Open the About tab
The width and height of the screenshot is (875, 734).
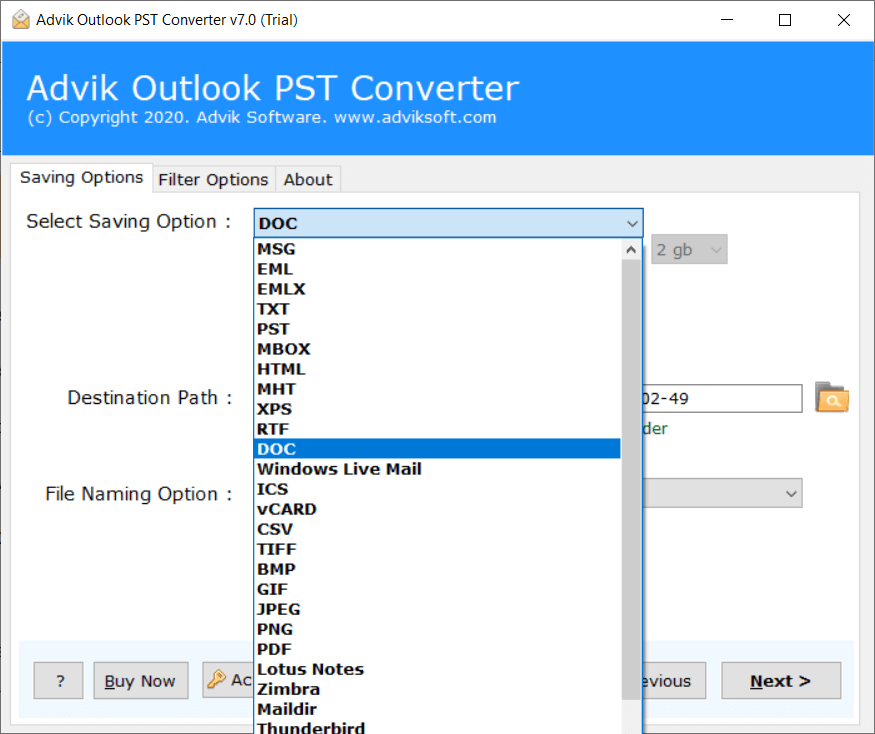coord(307,179)
